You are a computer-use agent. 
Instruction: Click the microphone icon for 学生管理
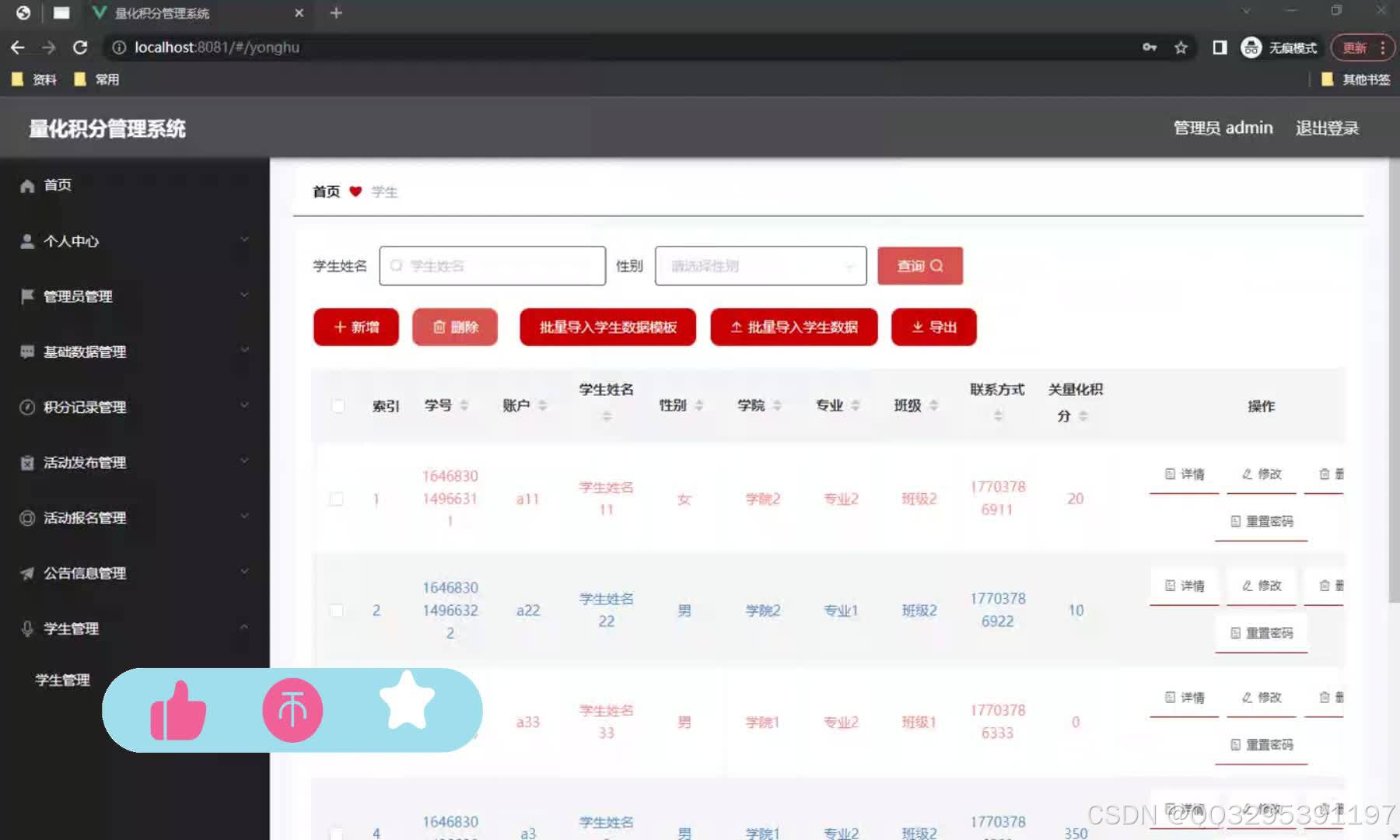27,628
